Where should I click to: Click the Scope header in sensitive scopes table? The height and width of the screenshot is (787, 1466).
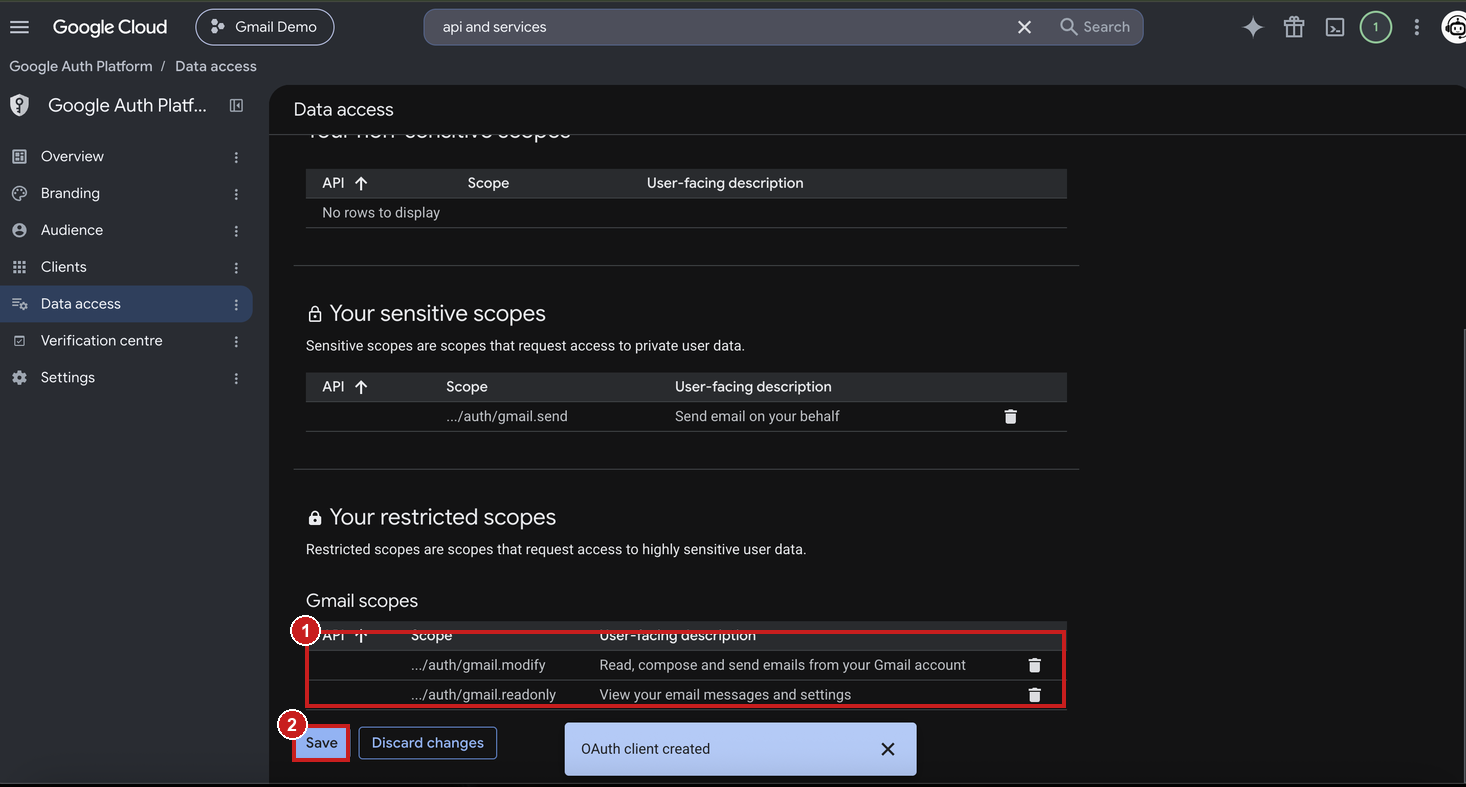tap(467, 387)
